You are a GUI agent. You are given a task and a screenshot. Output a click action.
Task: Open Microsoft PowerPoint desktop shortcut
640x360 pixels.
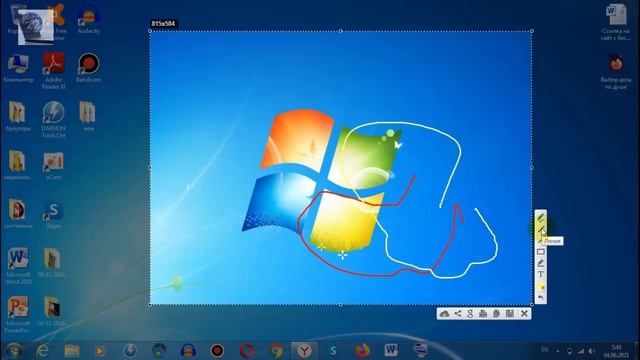(18, 314)
